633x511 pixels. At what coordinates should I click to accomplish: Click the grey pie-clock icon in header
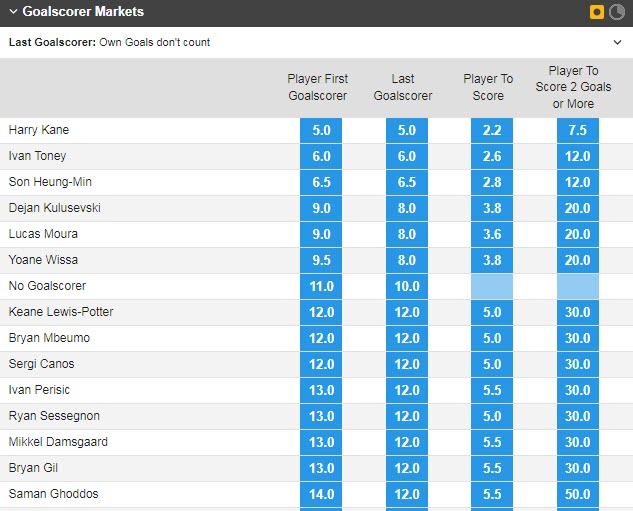[x=617, y=12]
